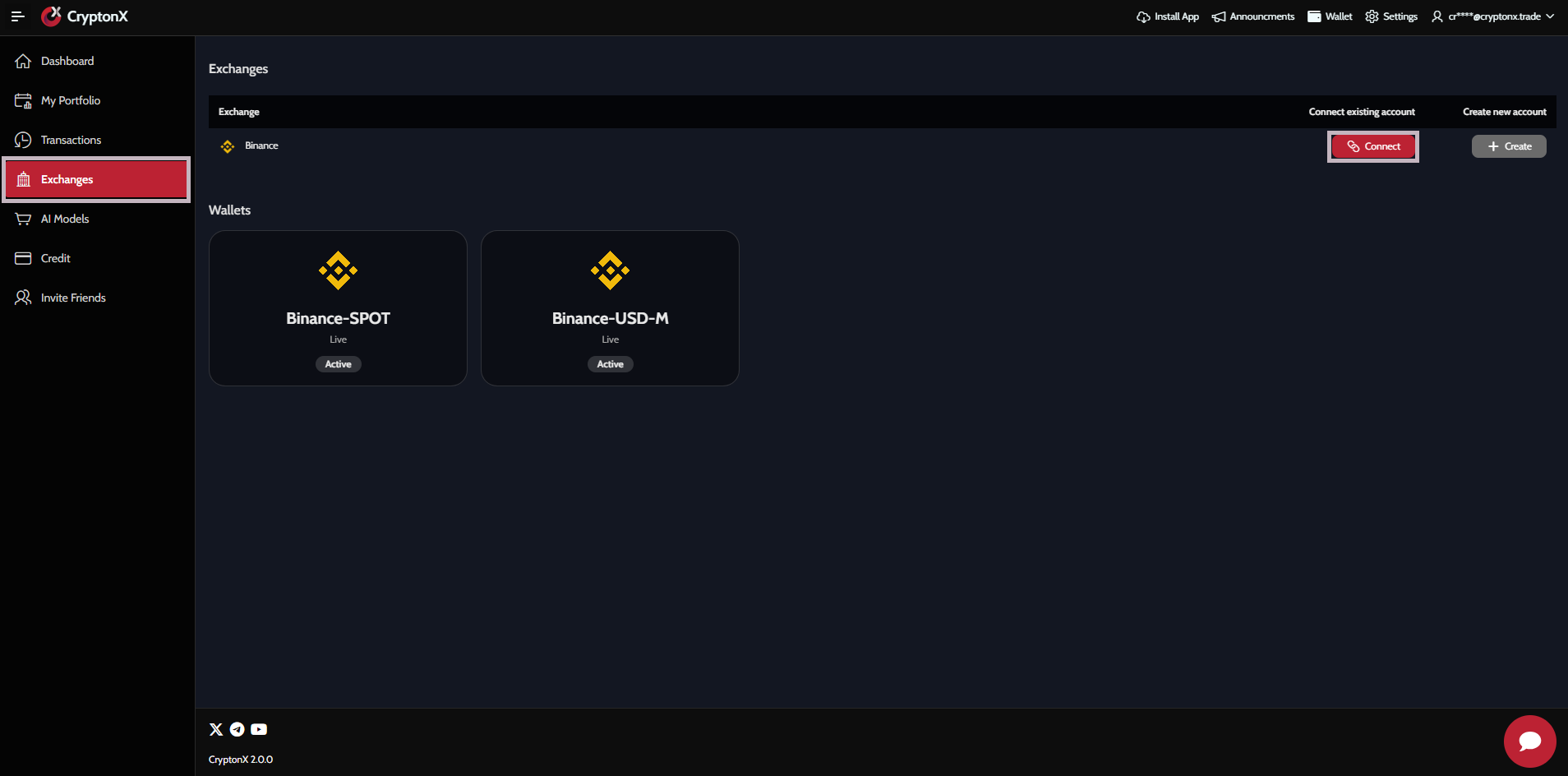Open the X (Twitter) social link
Image resolution: width=1568 pixels, height=776 pixels.
point(216,729)
